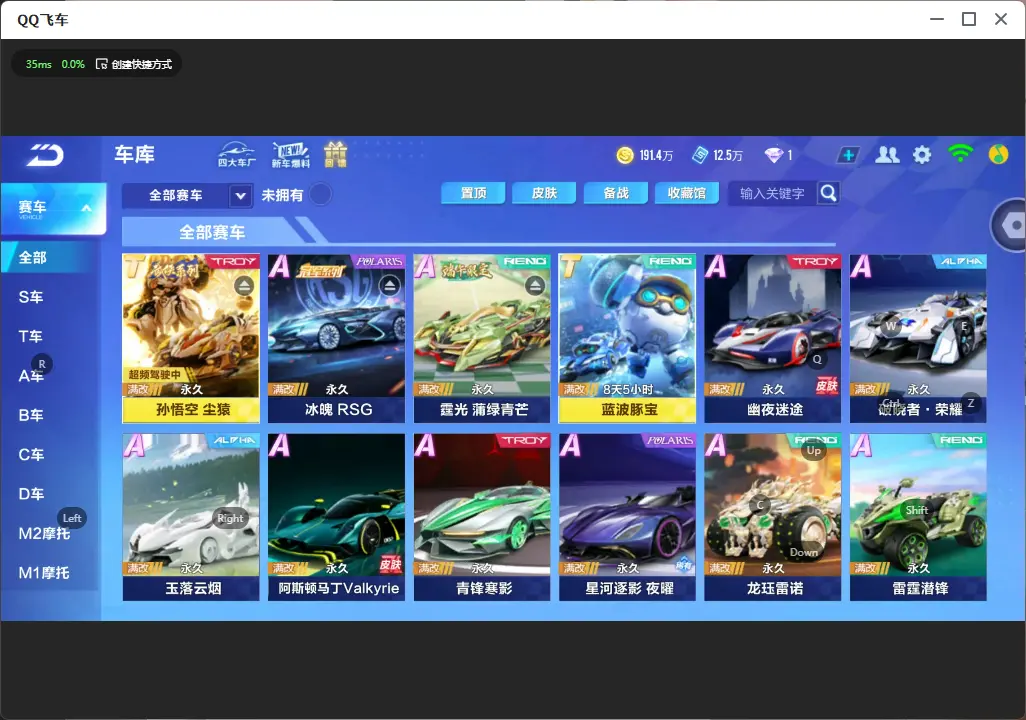Open the 四大车厂 icon
Image resolution: width=1026 pixels, height=720 pixels.
pyautogui.click(x=236, y=154)
